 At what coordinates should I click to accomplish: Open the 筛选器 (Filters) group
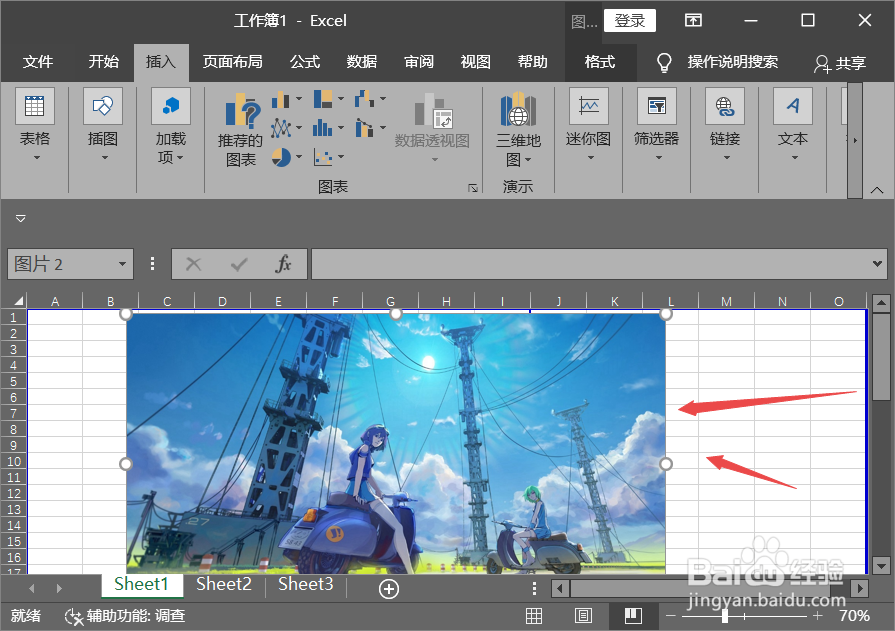click(656, 124)
